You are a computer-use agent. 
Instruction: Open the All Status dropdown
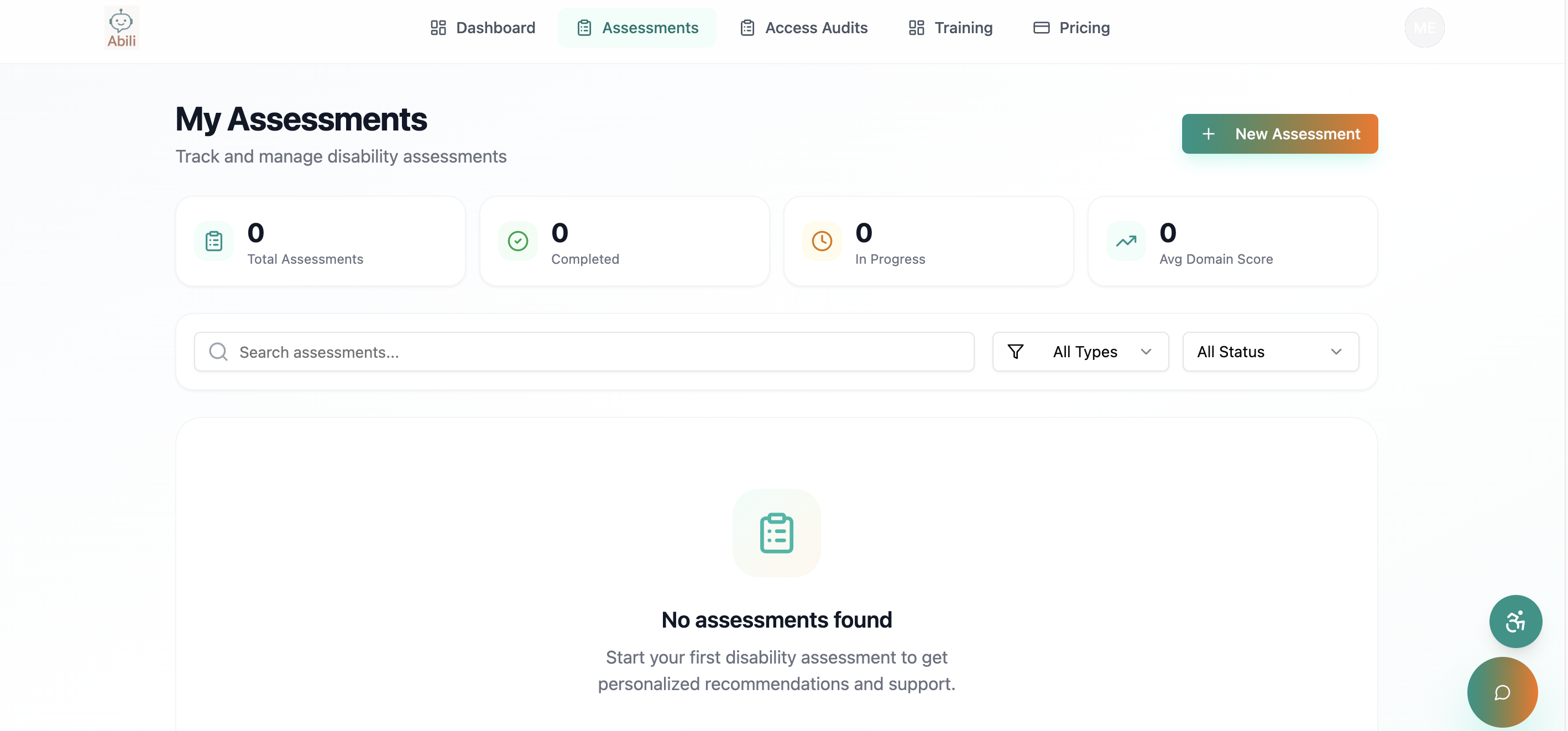tap(1271, 352)
